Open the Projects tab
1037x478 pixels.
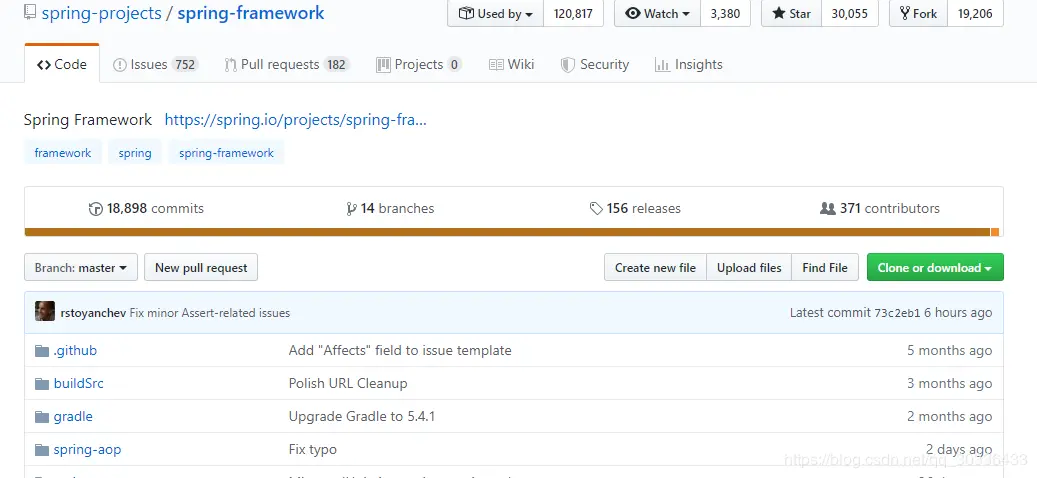[x=419, y=64]
